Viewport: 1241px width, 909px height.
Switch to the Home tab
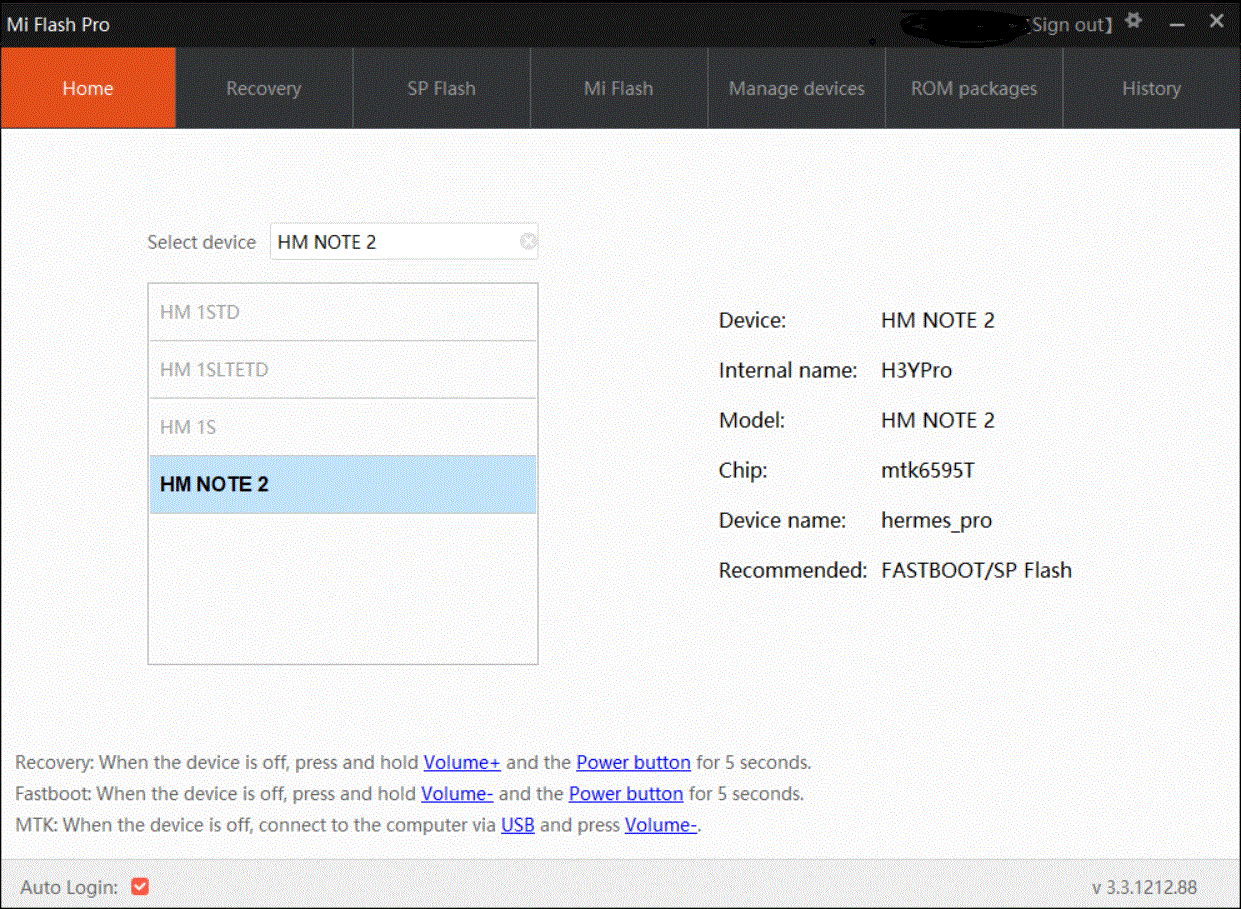click(x=88, y=88)
